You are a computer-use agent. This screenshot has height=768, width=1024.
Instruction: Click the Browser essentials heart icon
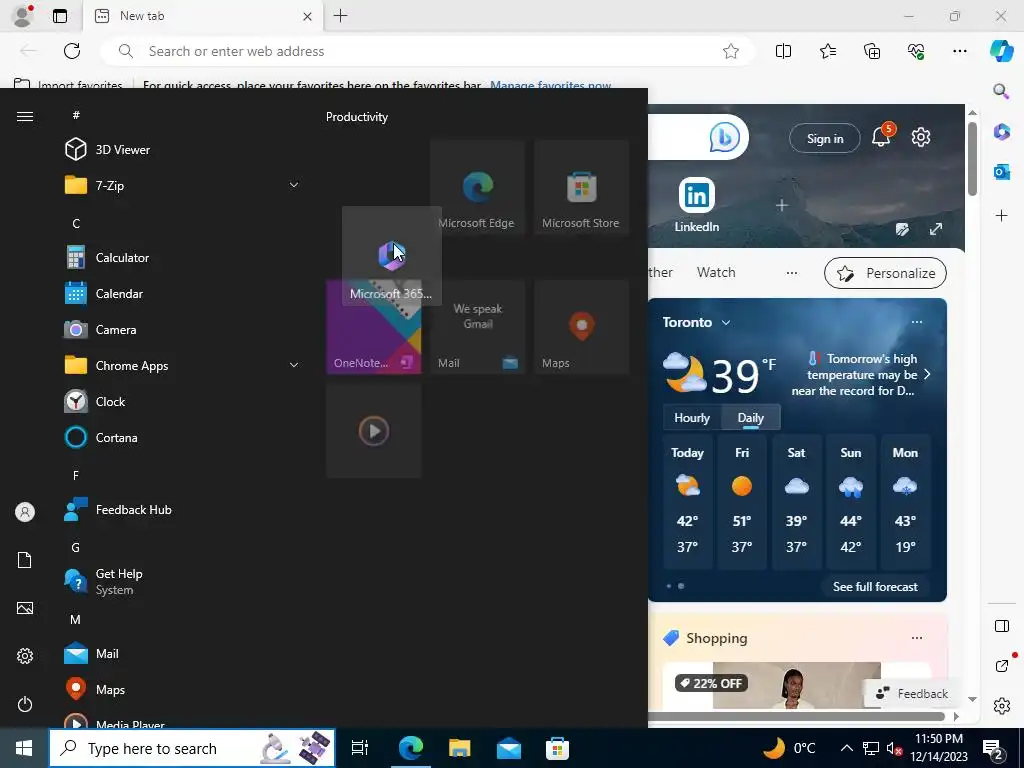(916, 51)
